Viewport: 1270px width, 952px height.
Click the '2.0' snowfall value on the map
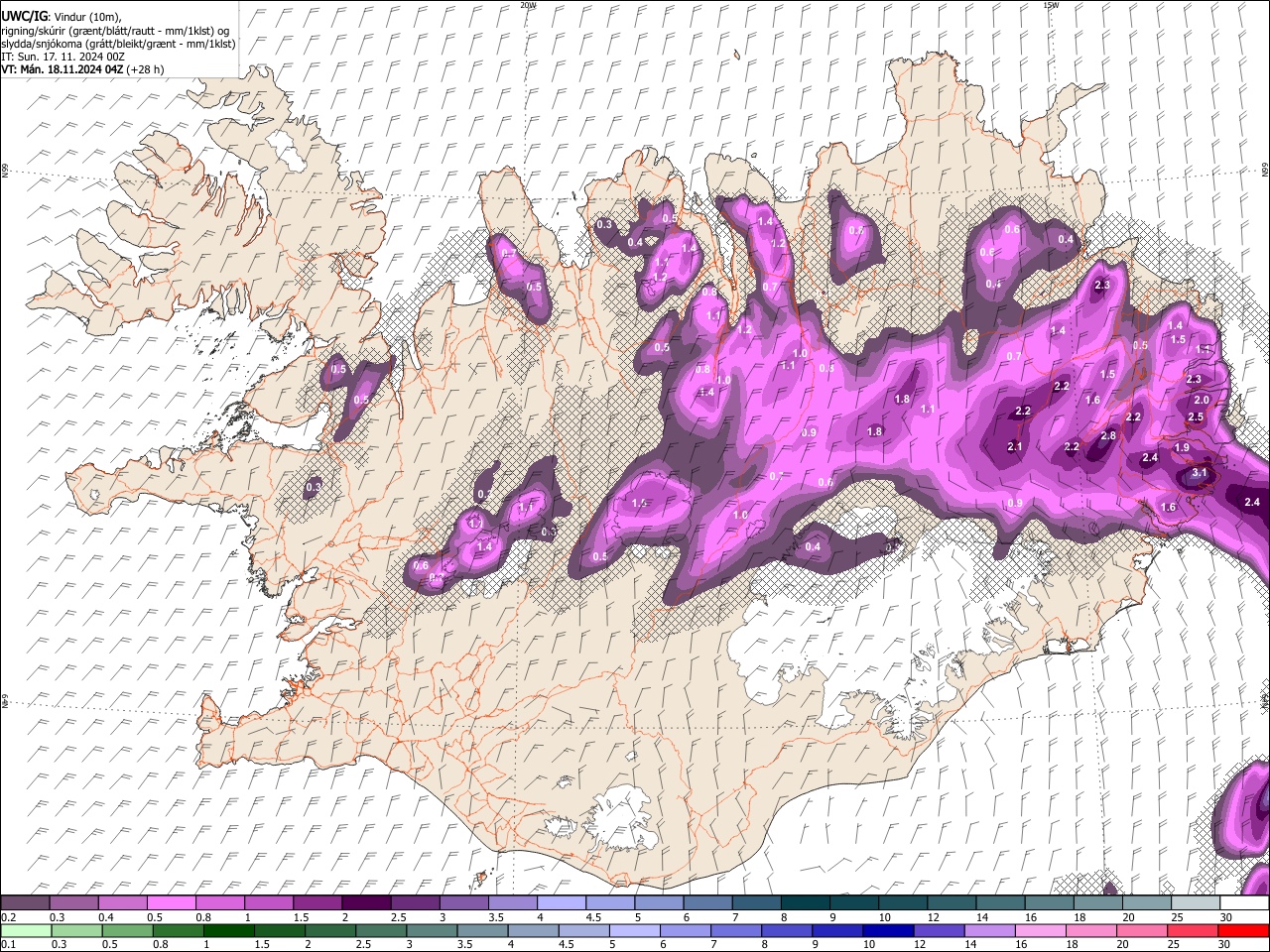point(1202,400)
